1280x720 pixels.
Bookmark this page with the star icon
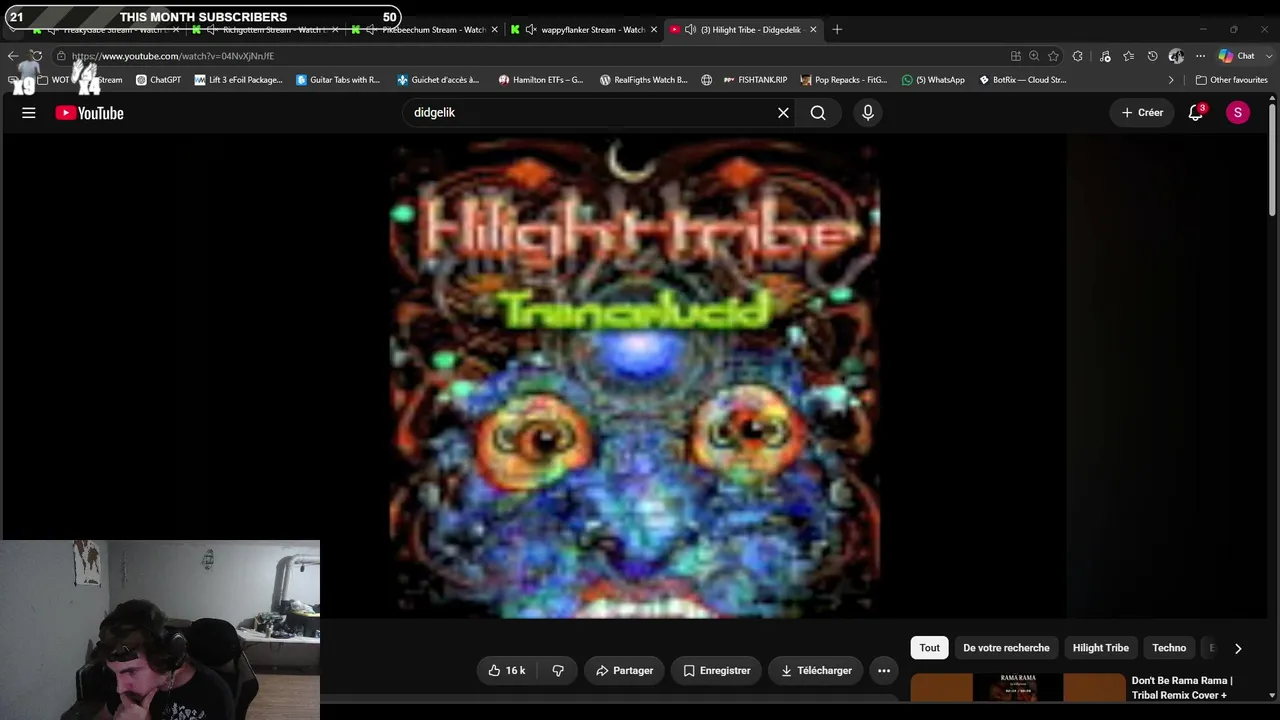pos(1053,56)
